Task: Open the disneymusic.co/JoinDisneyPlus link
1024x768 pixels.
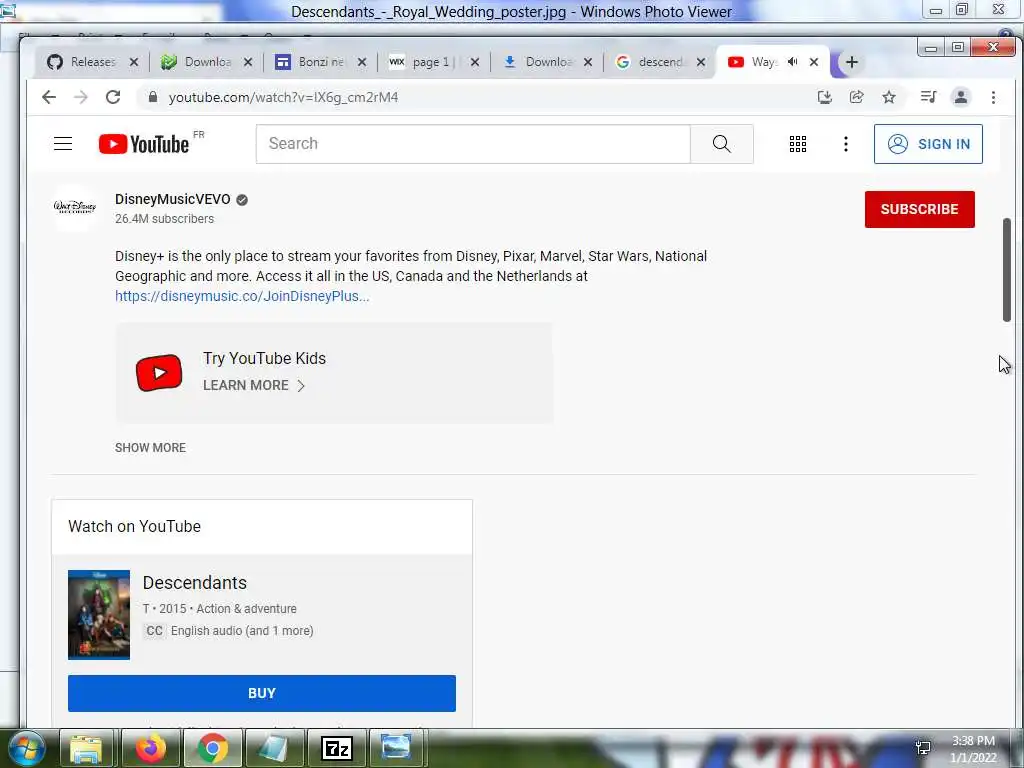Action: coord(242,296)
